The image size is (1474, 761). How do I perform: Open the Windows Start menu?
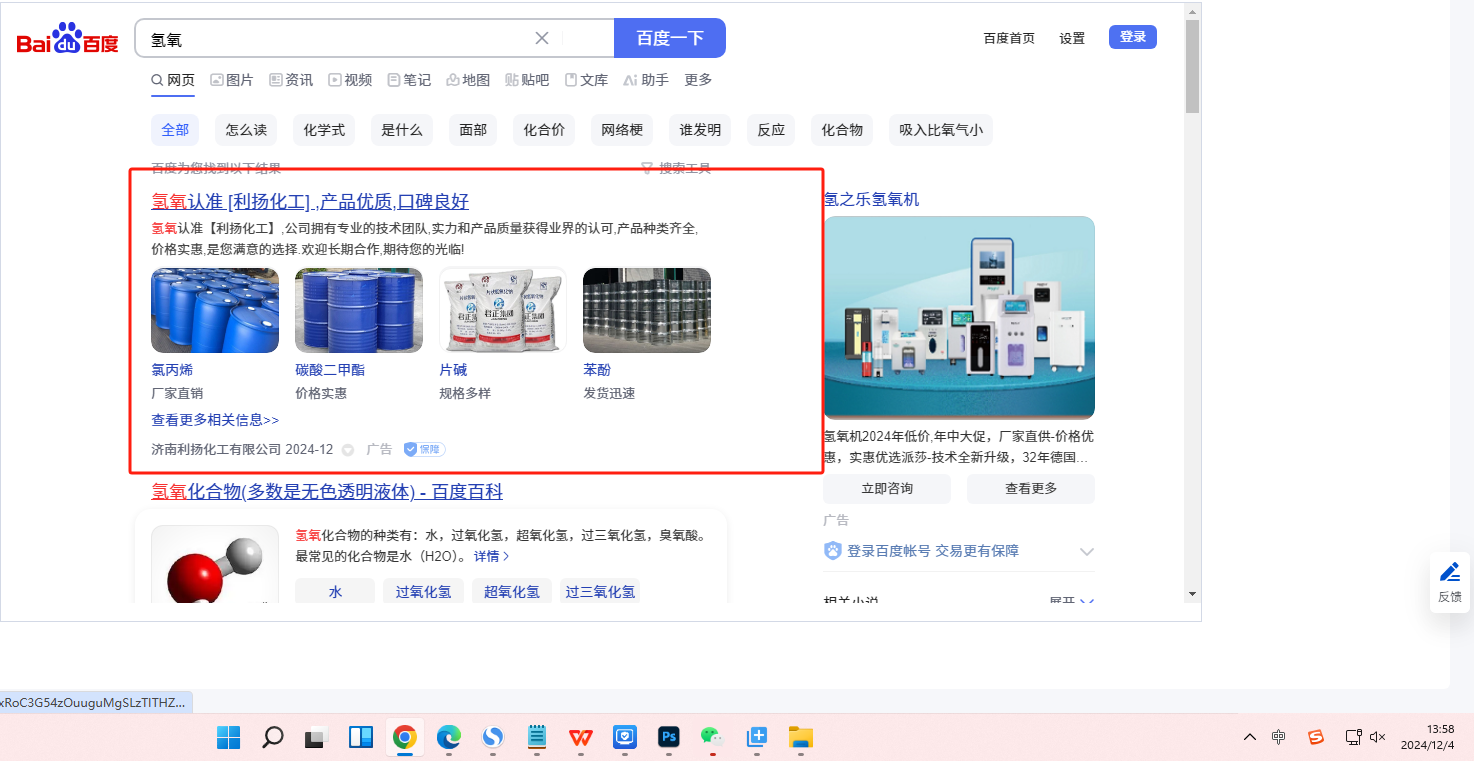pyautogui.click(x=229, y=738)
